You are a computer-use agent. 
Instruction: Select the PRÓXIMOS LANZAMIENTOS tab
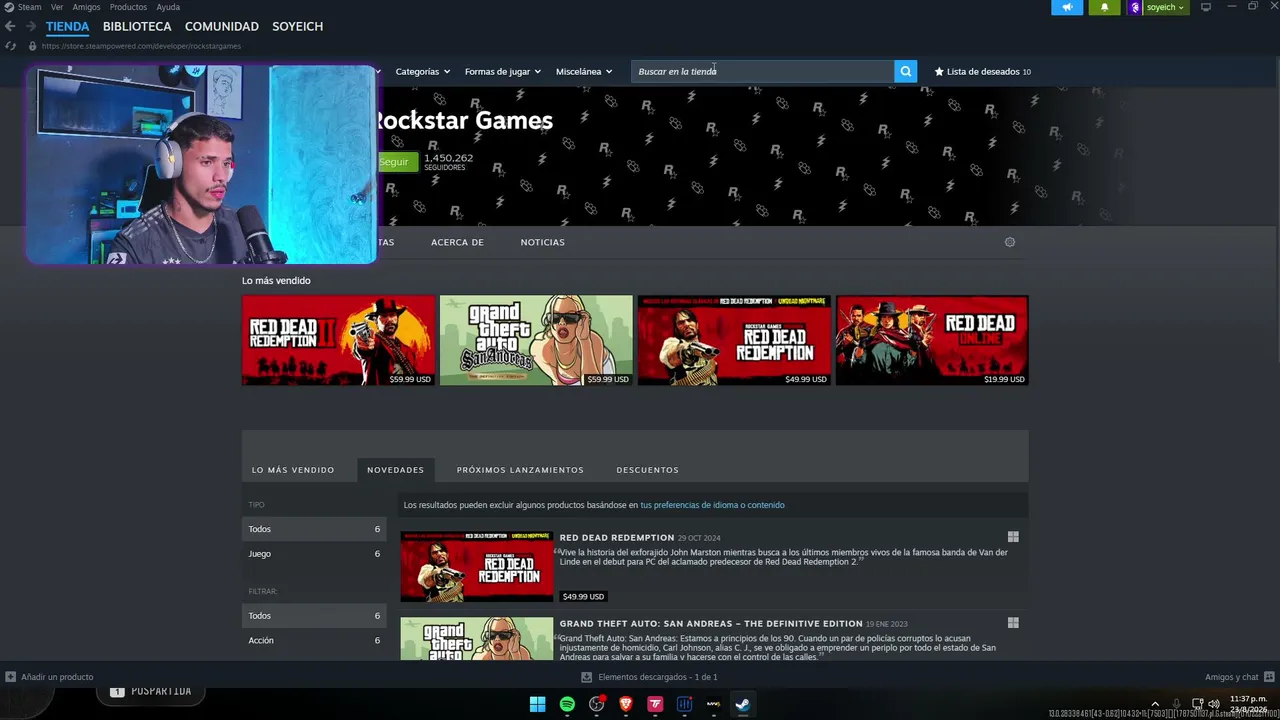520,470
